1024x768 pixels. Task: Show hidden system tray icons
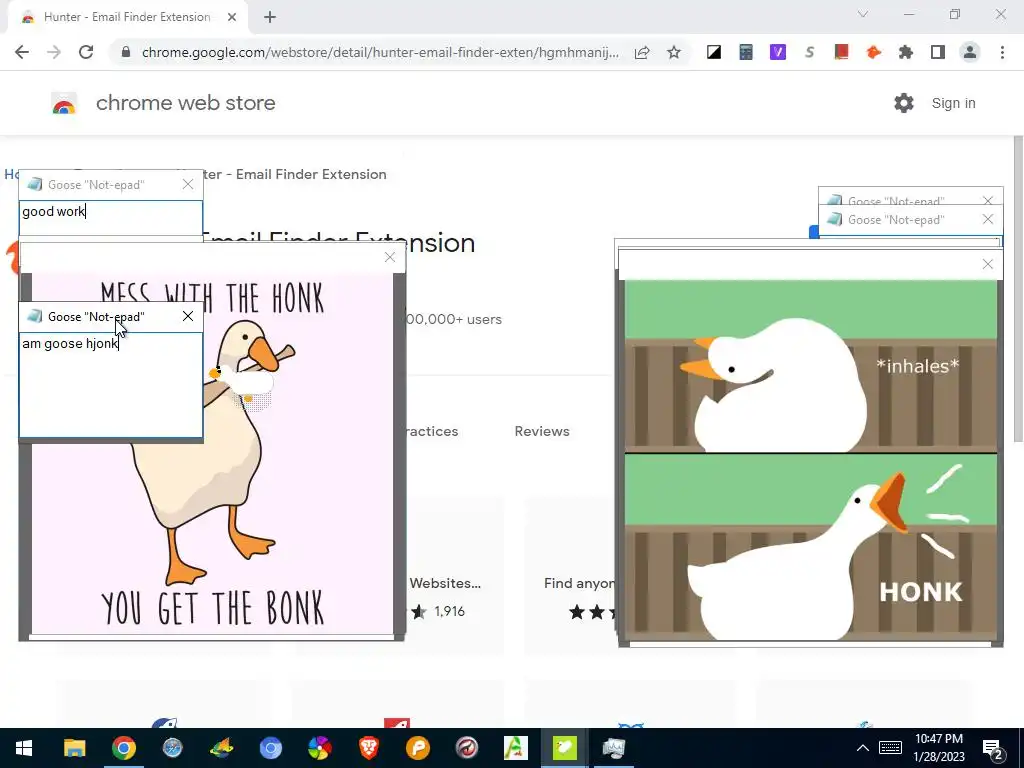[863, 748]
